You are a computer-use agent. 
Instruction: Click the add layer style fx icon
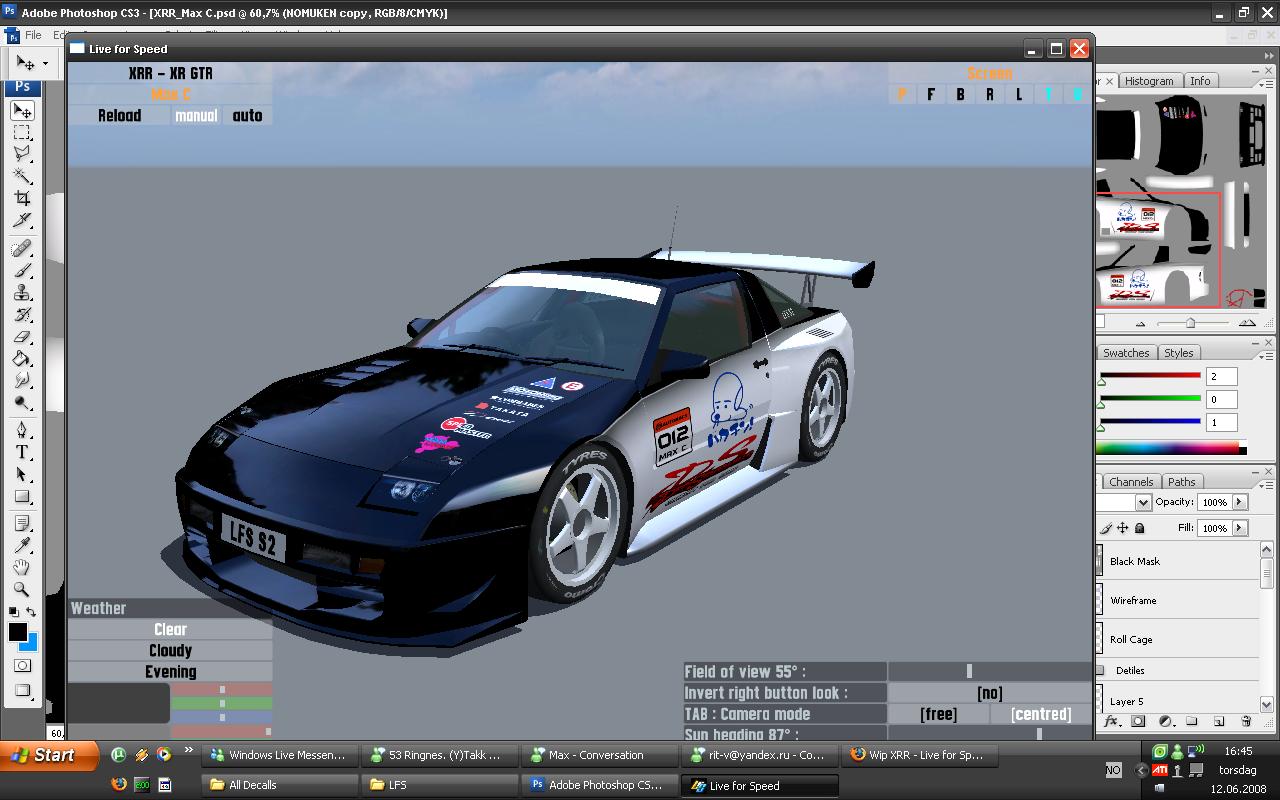point(1112,721)
